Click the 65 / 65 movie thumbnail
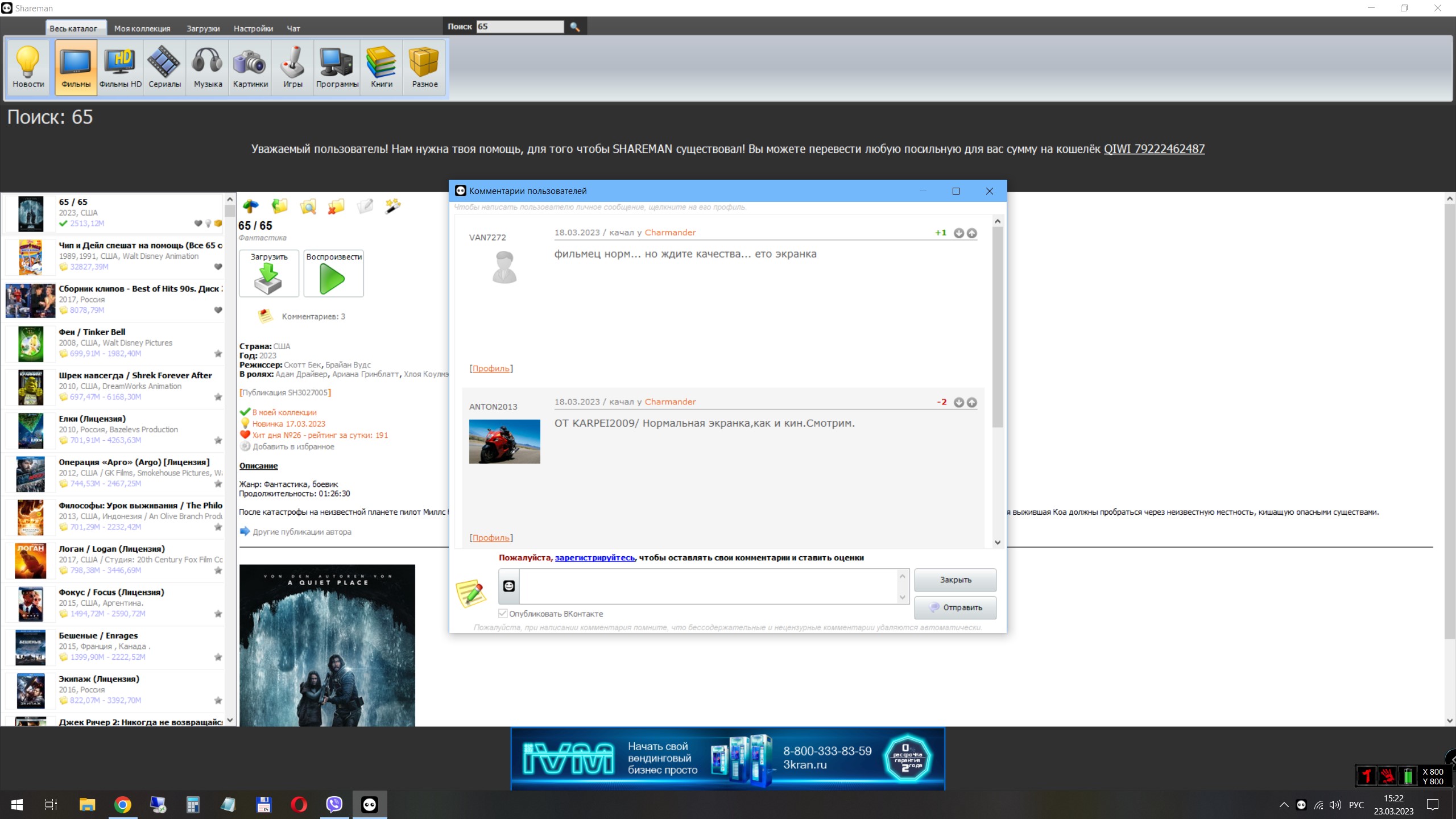This screenshot has height=819, width=1456. click(31, 214)
